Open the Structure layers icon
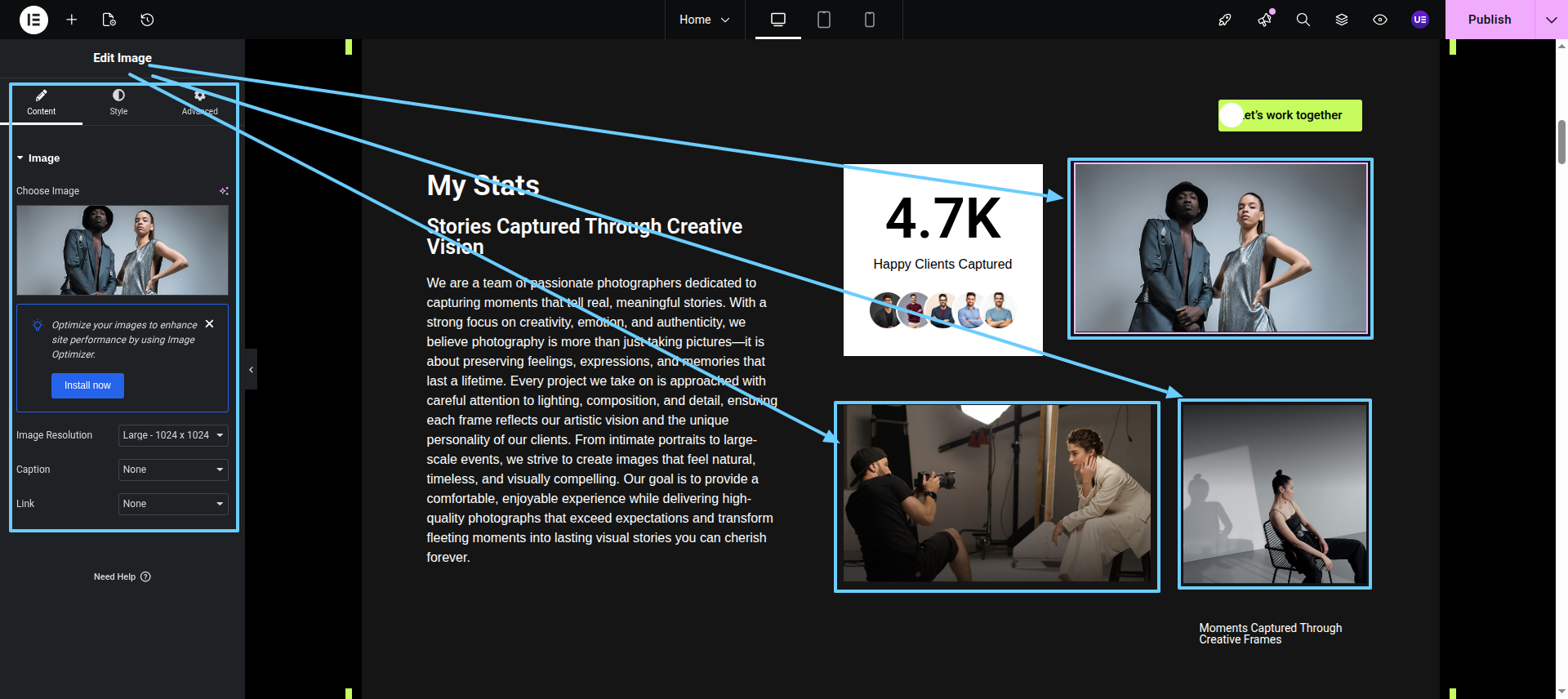Viewport: 1568px width, 699px height. (x=1342, y=20)
